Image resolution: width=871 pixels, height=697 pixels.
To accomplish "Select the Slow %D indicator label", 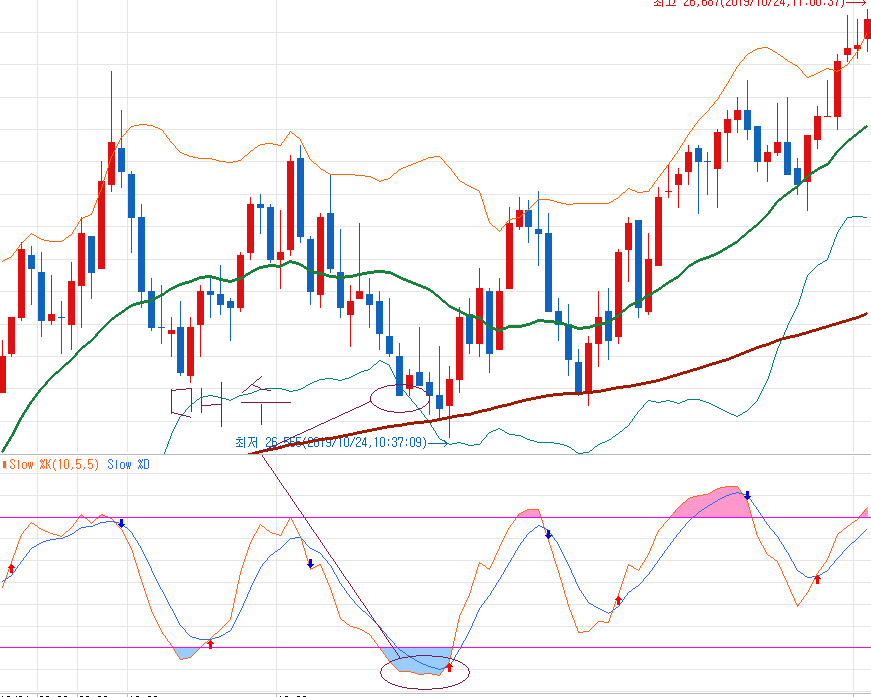I will click(x=128, y=465).
